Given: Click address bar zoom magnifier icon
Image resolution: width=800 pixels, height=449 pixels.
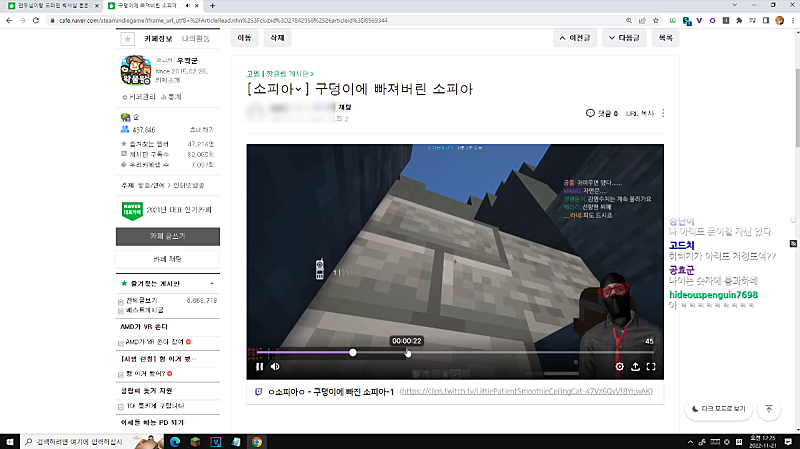Looking at the screenshot, I should click(629, 20).
